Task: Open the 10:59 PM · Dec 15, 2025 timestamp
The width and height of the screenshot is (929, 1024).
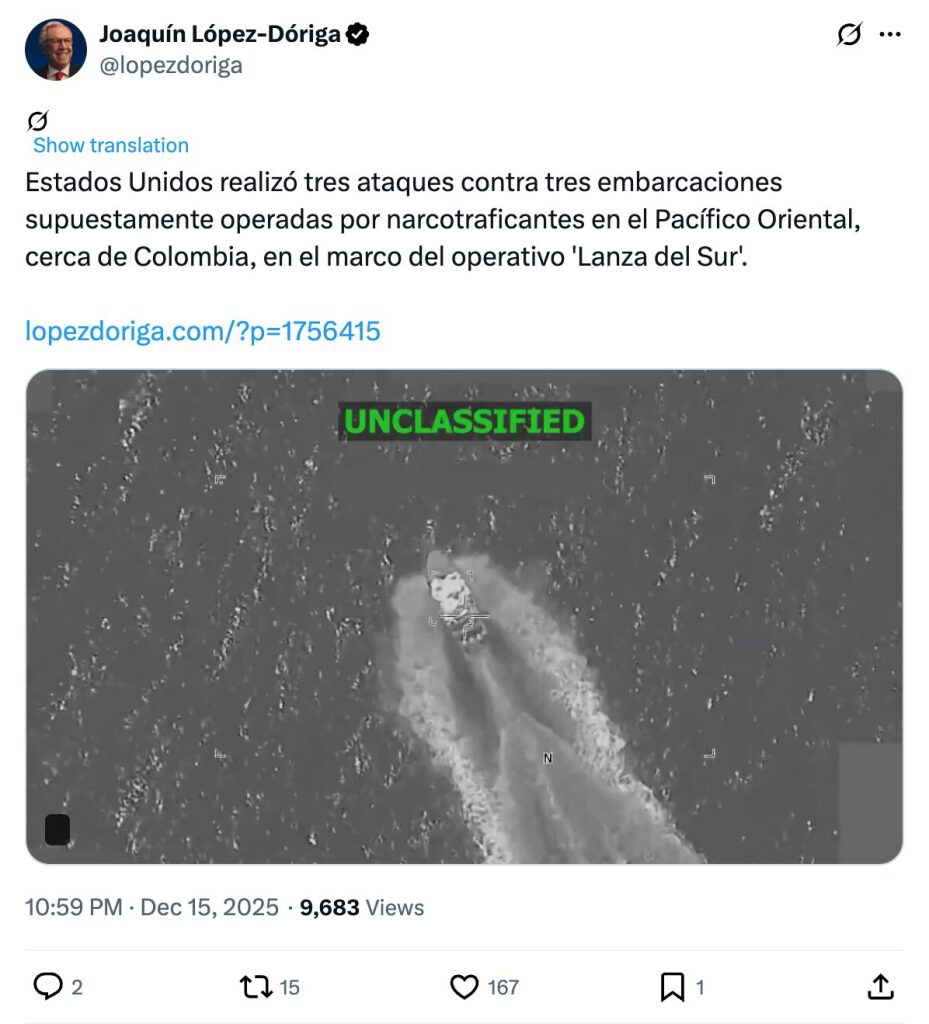Action: 151,907
